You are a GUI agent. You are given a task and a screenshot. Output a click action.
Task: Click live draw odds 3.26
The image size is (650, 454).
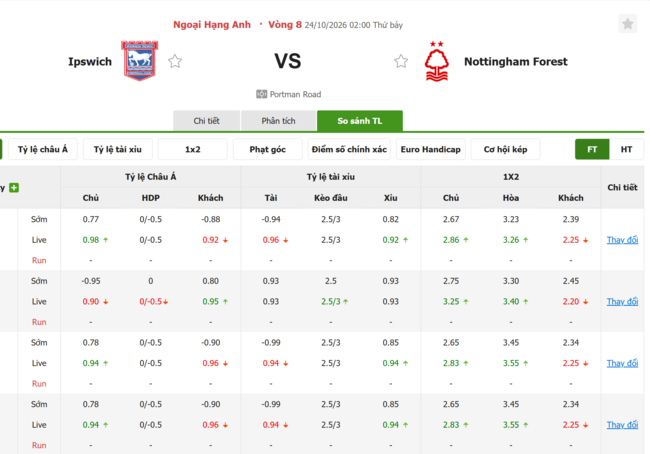point(511,240)
